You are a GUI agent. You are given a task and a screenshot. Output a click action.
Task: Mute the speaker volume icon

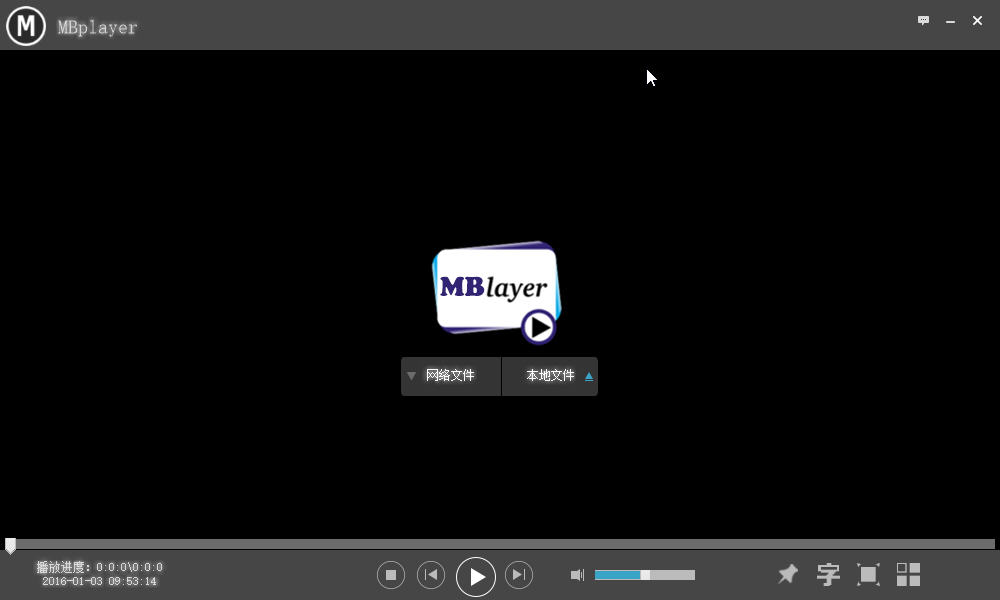click(577, 575)
